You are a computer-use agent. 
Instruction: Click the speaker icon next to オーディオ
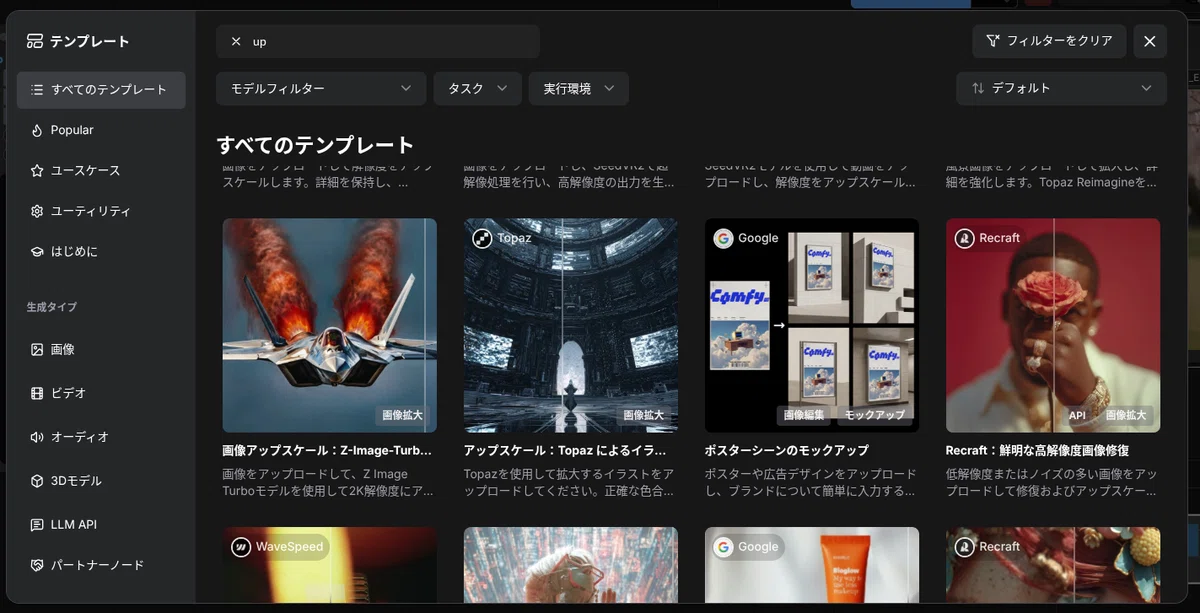(x=37, y=437)
